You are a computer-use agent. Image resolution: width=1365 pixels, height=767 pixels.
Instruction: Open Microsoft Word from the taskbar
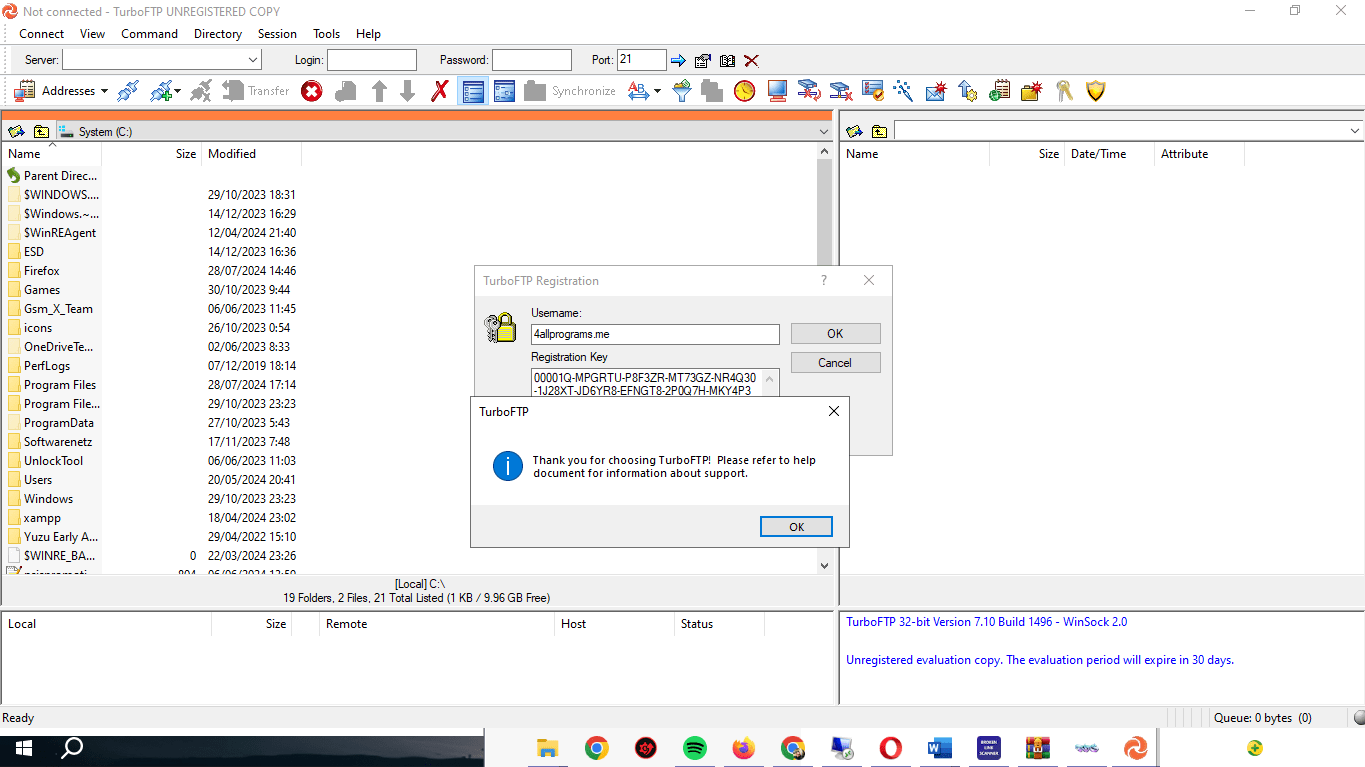point(940,748)
